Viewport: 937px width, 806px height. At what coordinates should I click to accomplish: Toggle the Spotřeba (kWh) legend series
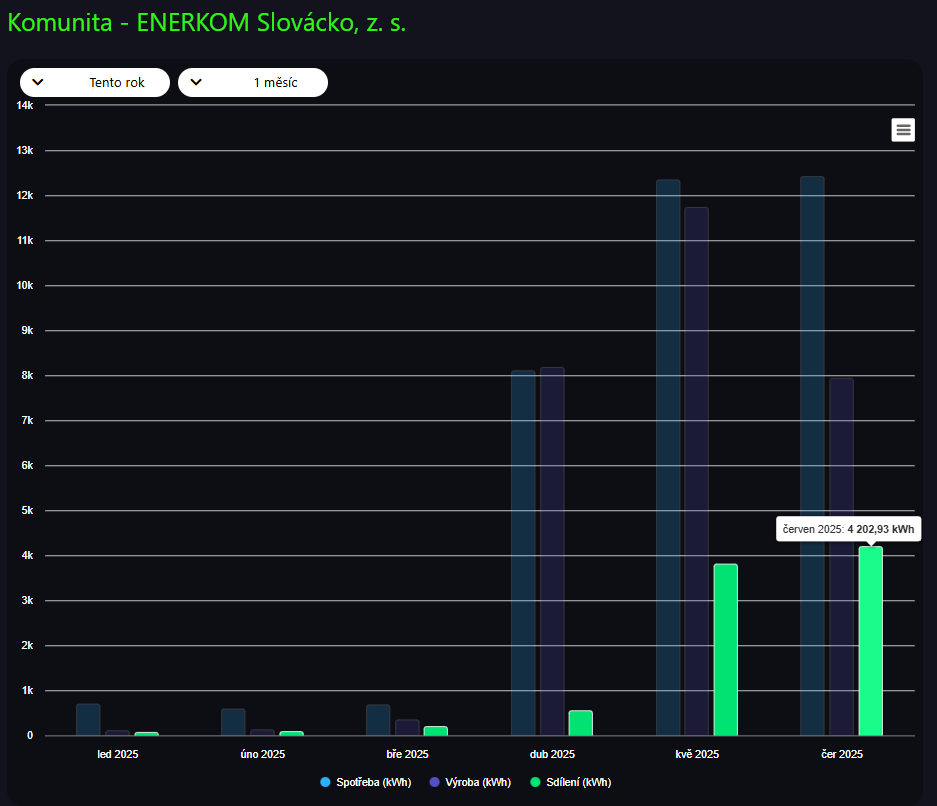(x=366, y=782)
